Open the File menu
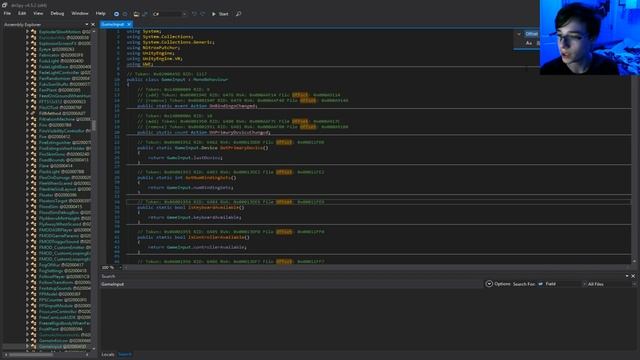The image size is (640, 360). point(7,13)
